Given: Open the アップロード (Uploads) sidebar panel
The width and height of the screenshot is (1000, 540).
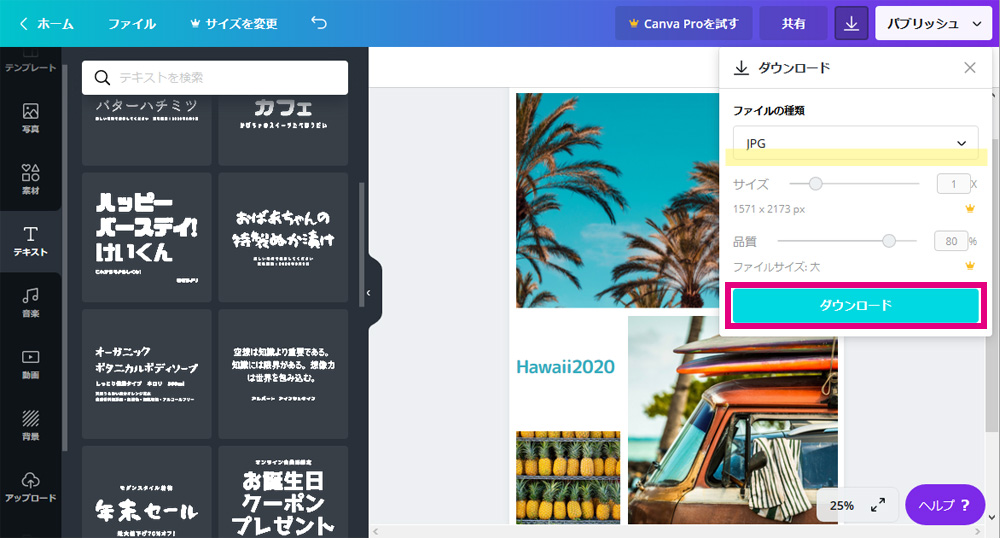Looking at the screenshot, I should tap(30, 488).
